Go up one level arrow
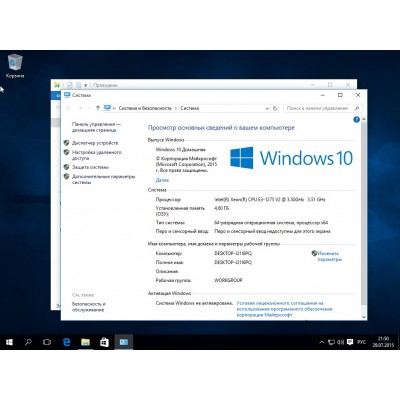This screenshot has height=400, width=400. 98,108
